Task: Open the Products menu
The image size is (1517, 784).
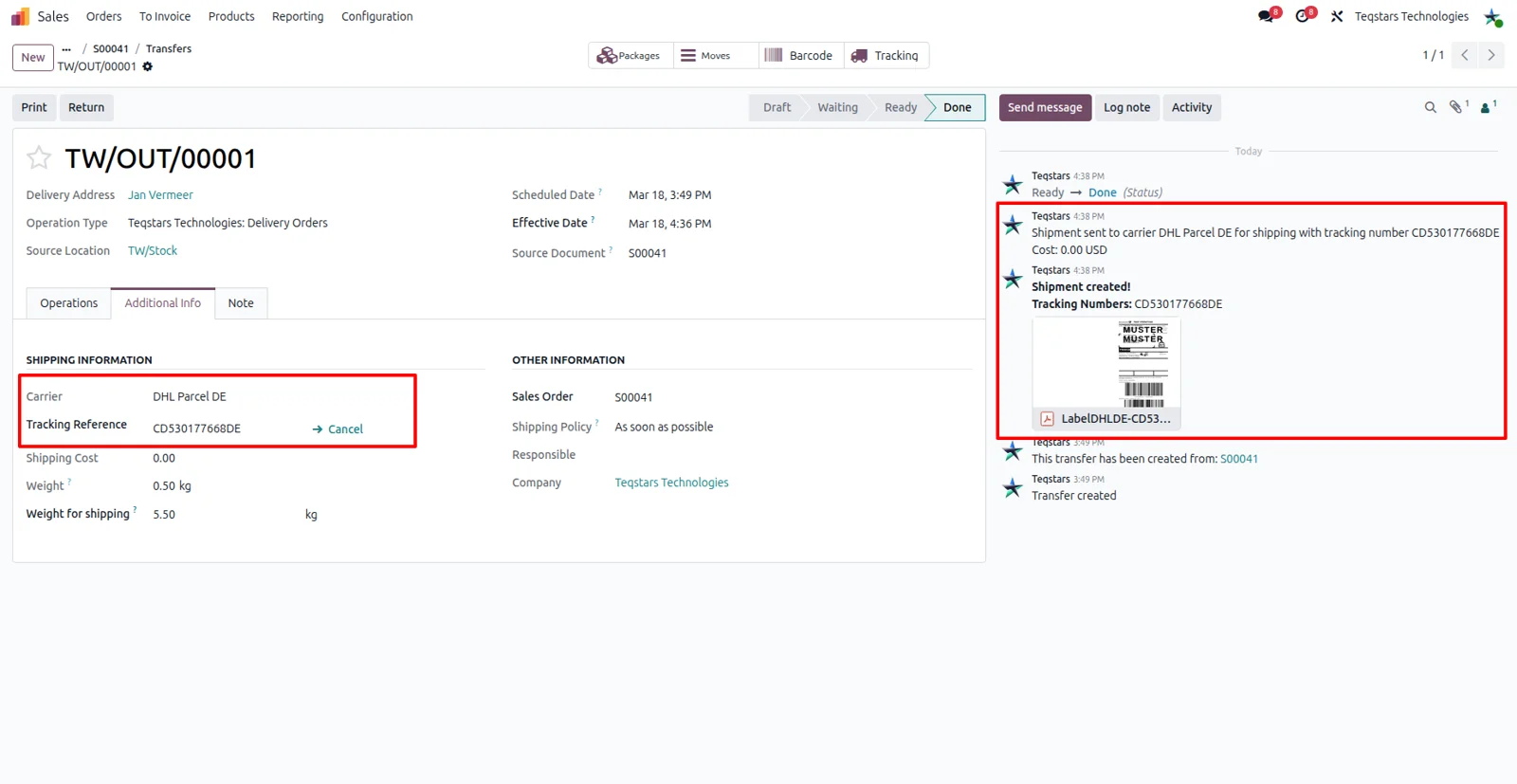Action: [231, 16]
